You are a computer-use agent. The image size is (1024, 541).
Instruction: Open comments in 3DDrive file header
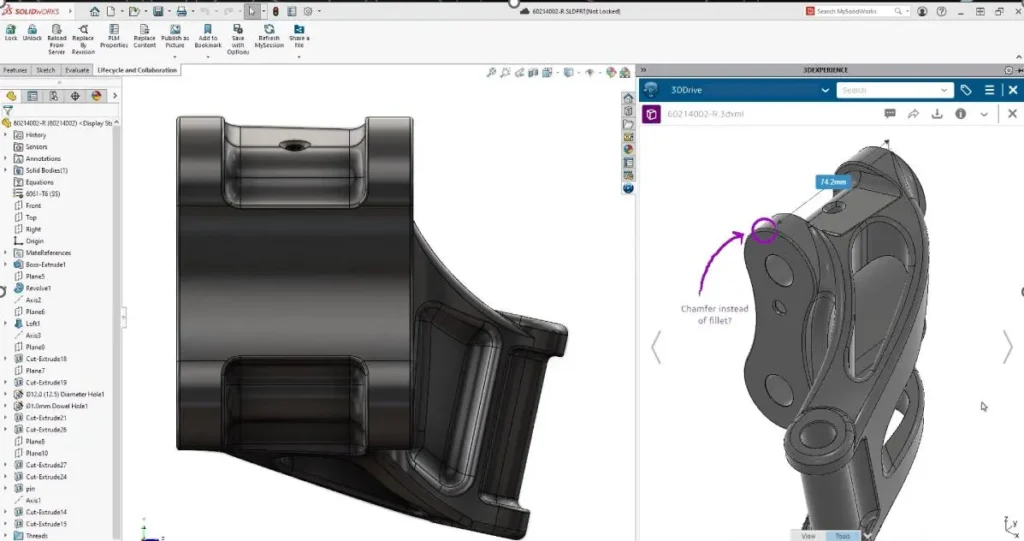click(889, 114)
